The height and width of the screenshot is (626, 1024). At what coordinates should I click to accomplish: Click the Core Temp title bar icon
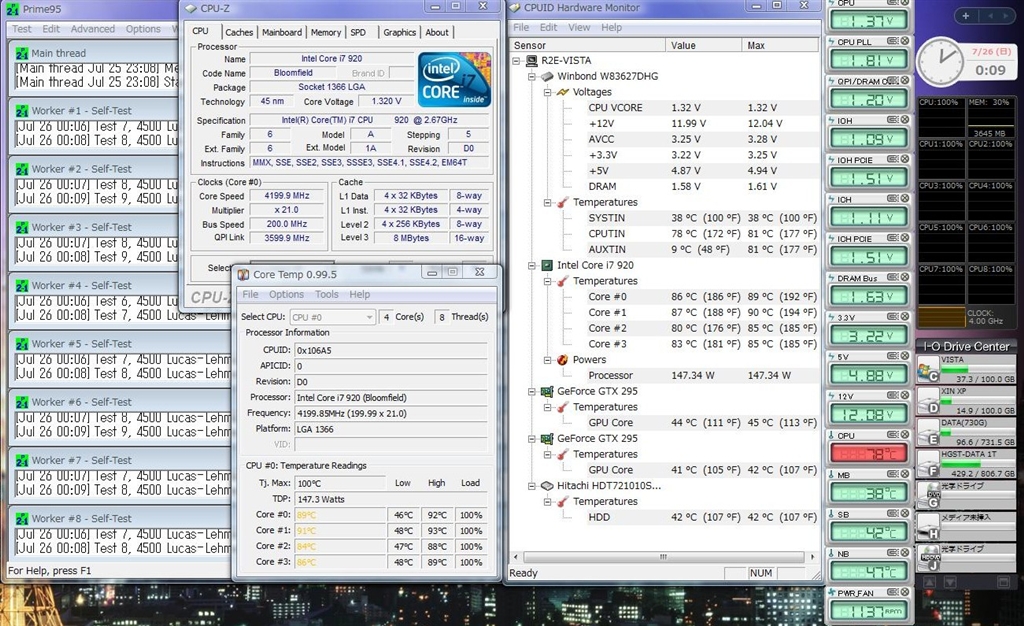[x=243, y=273]
